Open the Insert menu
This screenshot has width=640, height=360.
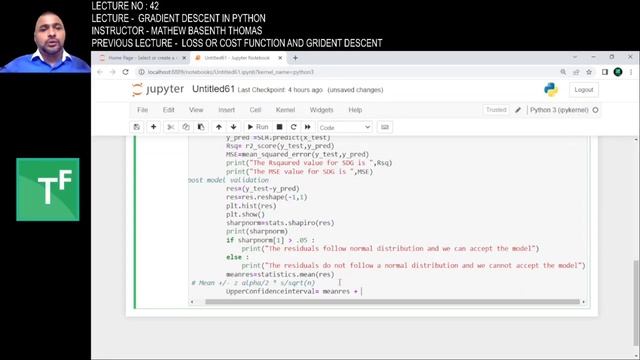pyautogui.click(x=227, y=110)
